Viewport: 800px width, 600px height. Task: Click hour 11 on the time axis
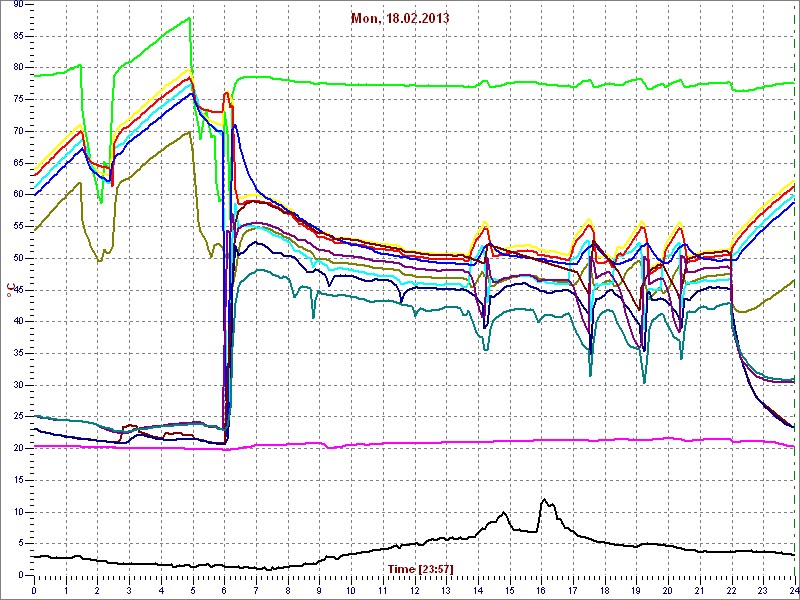383,590
